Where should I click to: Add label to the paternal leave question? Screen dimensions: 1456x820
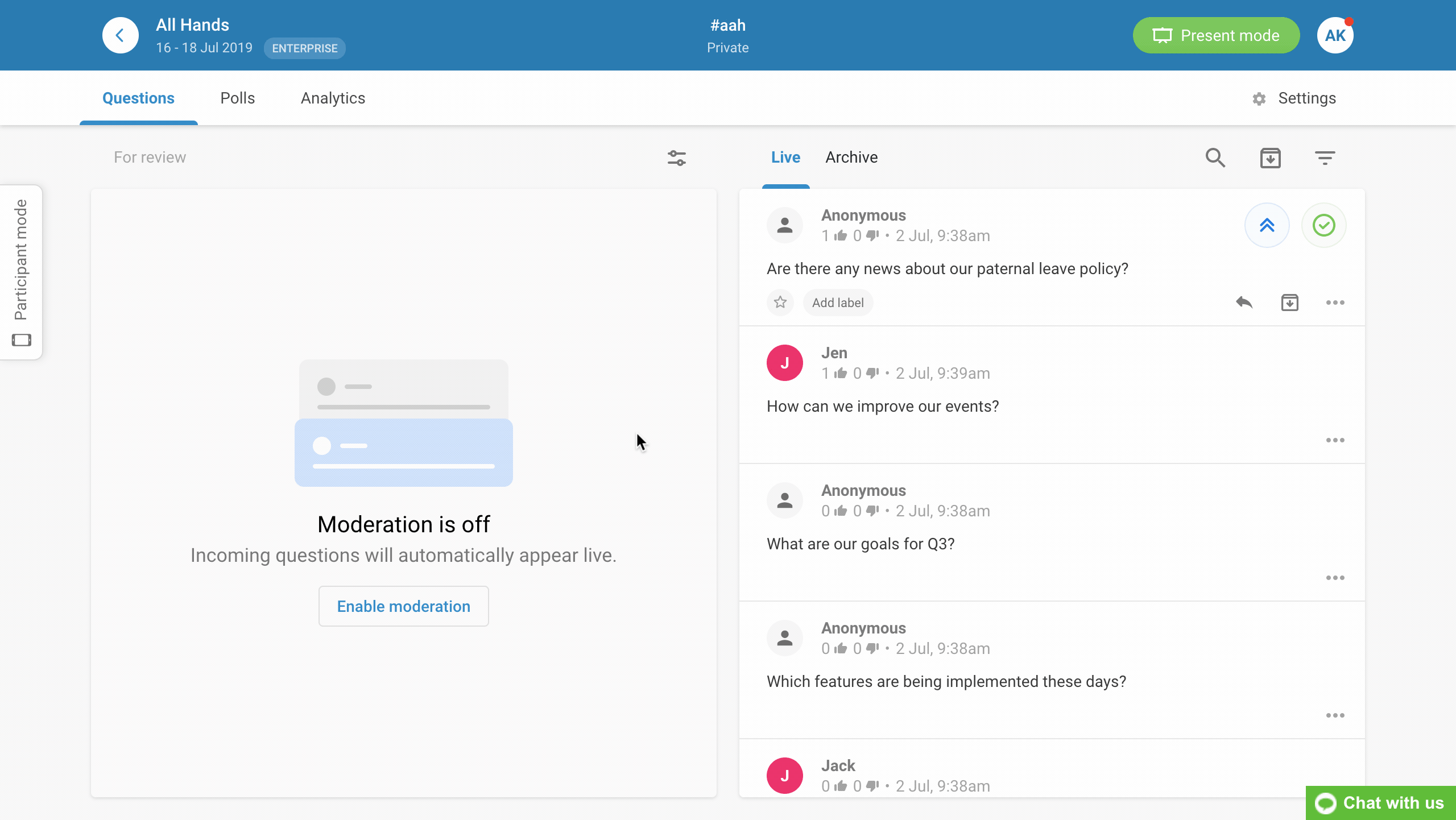[x=838, y=303]
